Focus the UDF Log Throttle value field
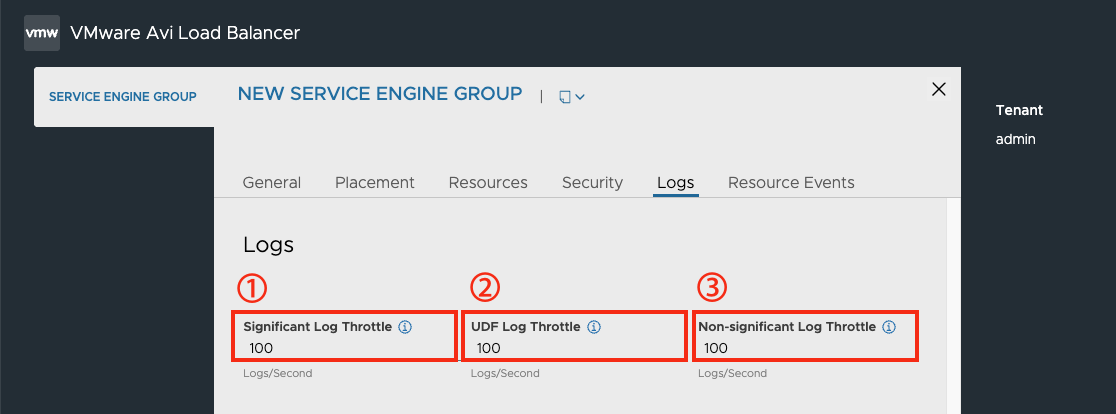Image resolution: width=1116 pixels, height=414 pixels. coord(574,348)
